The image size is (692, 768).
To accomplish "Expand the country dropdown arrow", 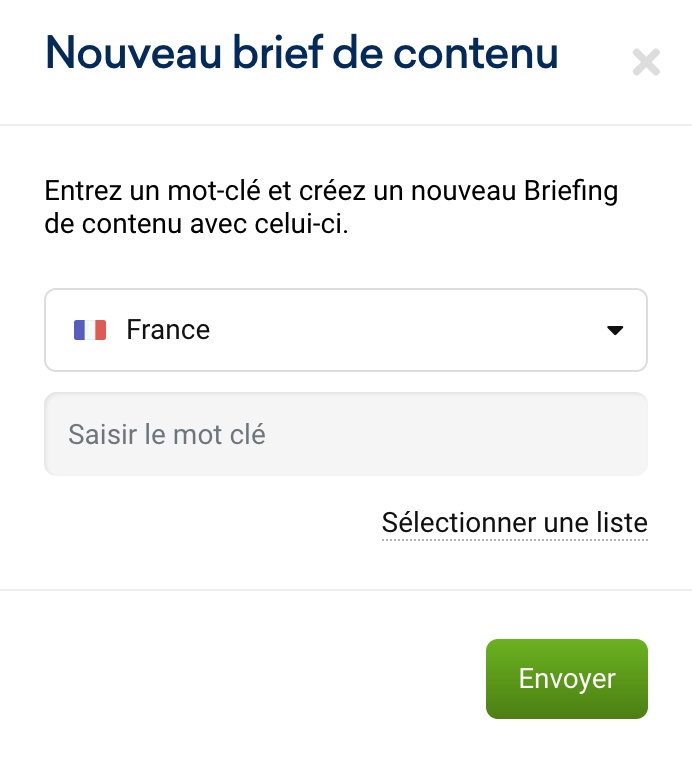I will (x=615, y=330).
